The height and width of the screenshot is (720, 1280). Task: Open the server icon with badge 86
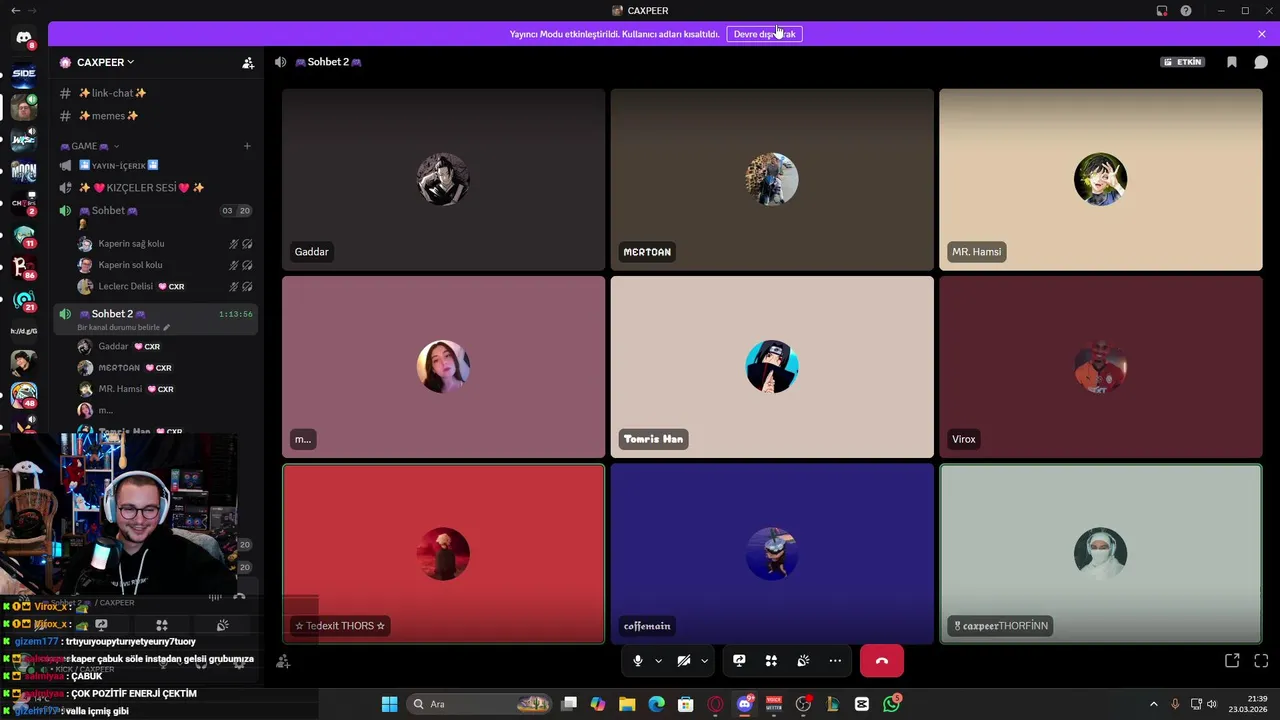tap(24, 267)
